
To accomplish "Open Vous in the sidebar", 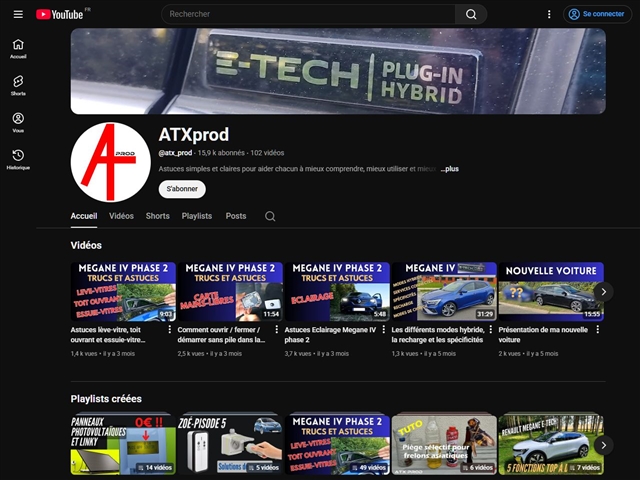I will (18, 122).
